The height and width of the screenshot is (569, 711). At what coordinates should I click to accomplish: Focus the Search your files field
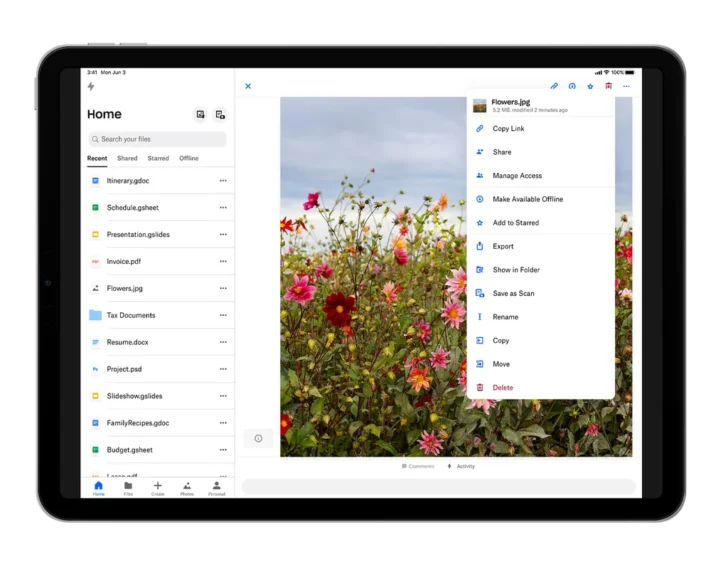[157, 139]
